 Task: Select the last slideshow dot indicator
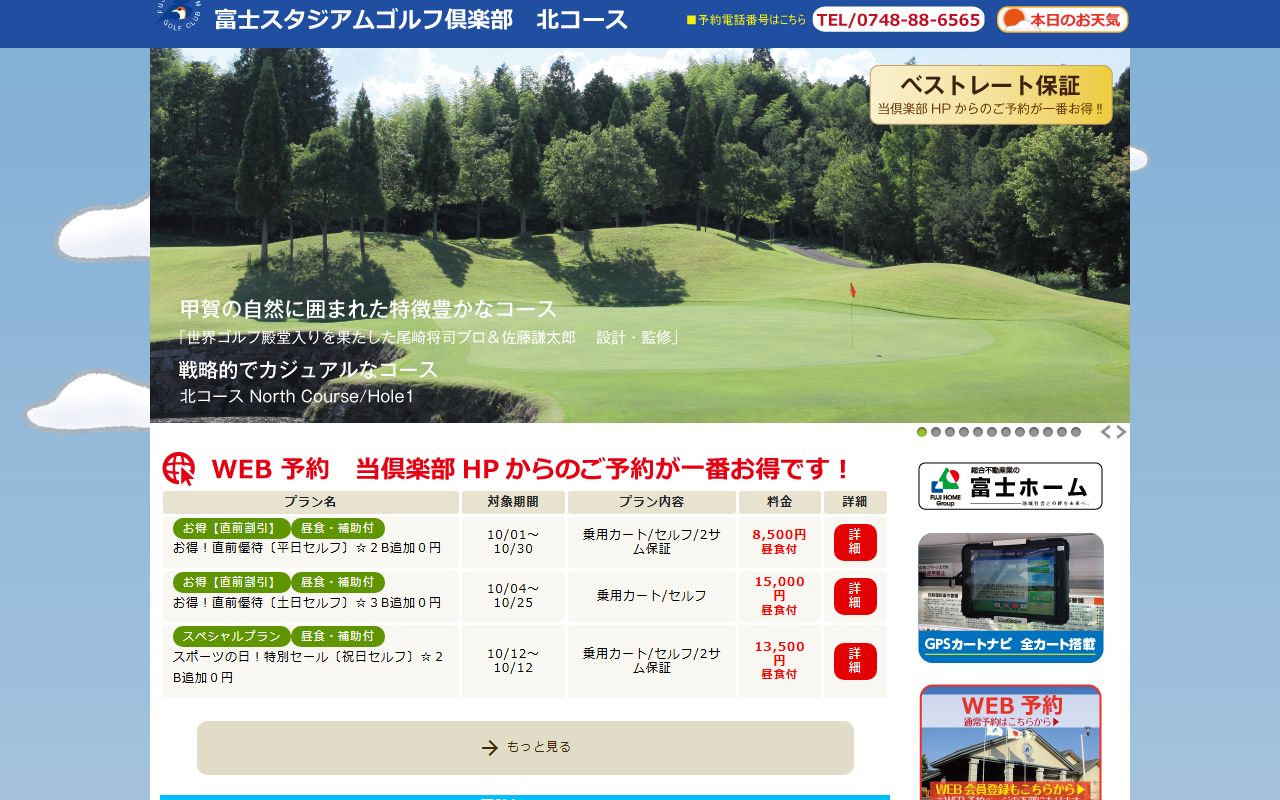click(x=1076, y=432)
